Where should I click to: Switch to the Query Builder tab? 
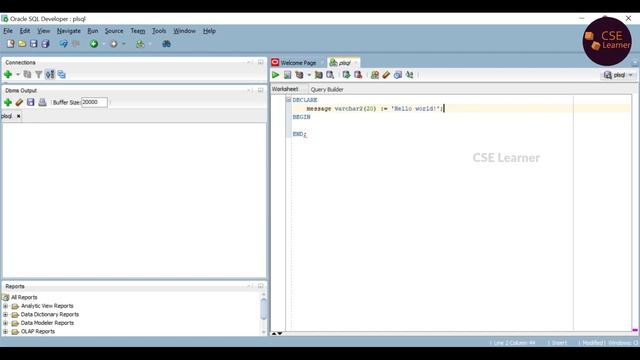(x=327, y=89)
